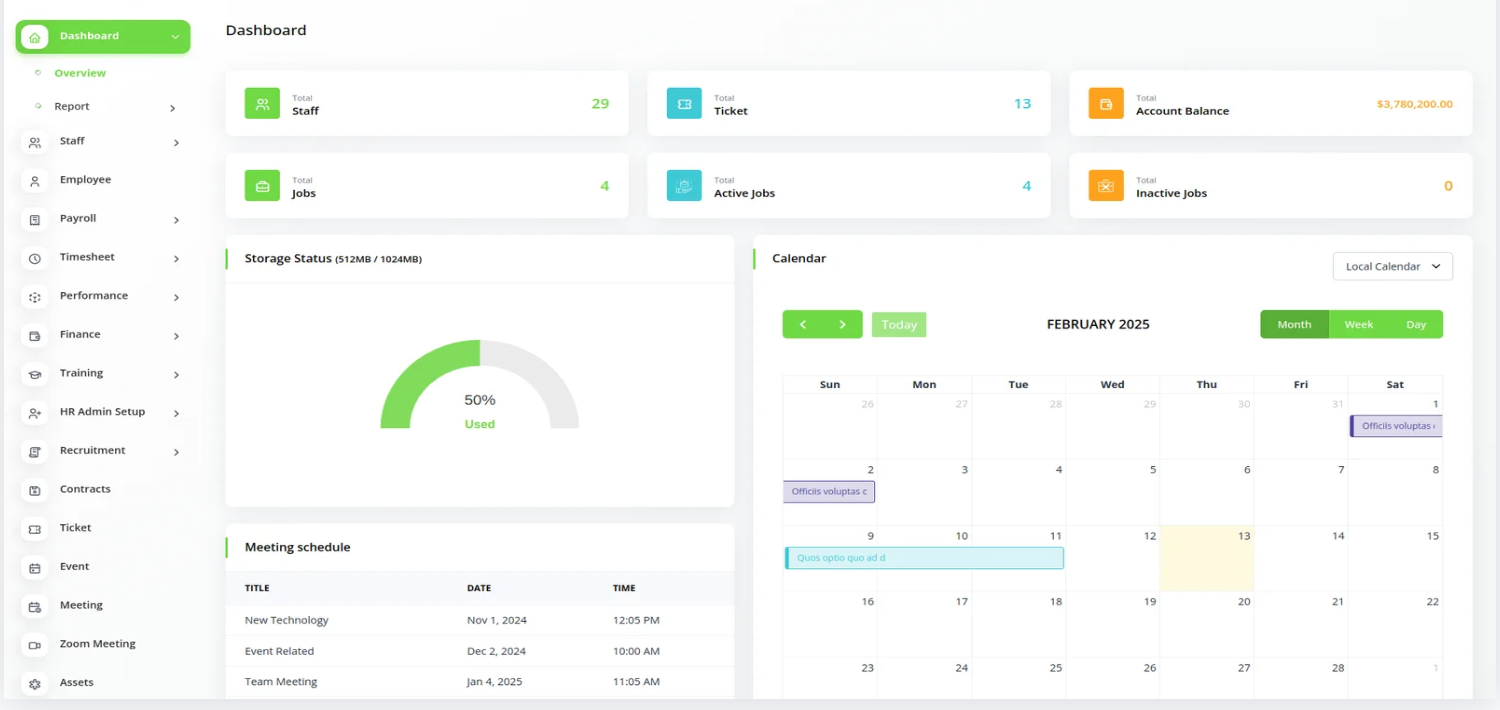
Task: Click the Total Staff card icon
Action: tap(262, 104)
